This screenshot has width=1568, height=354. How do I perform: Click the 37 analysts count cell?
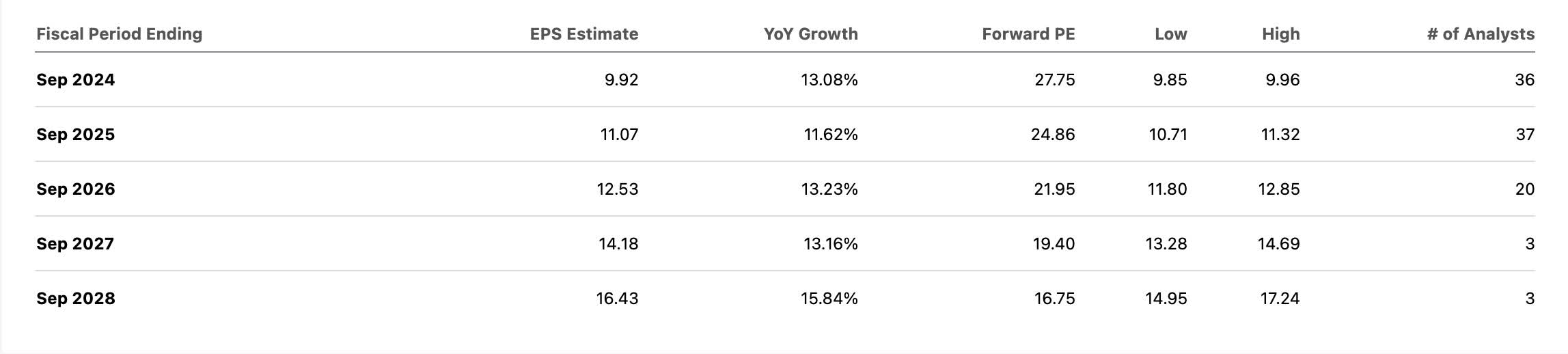click(1525, 135)
